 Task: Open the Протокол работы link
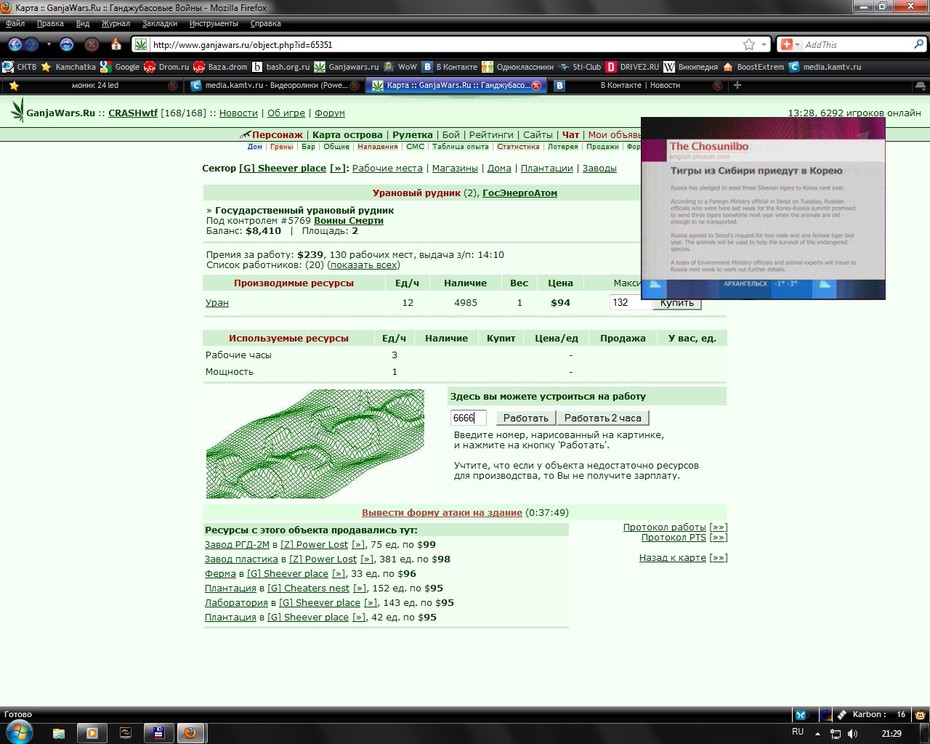(x=664, y=527)
